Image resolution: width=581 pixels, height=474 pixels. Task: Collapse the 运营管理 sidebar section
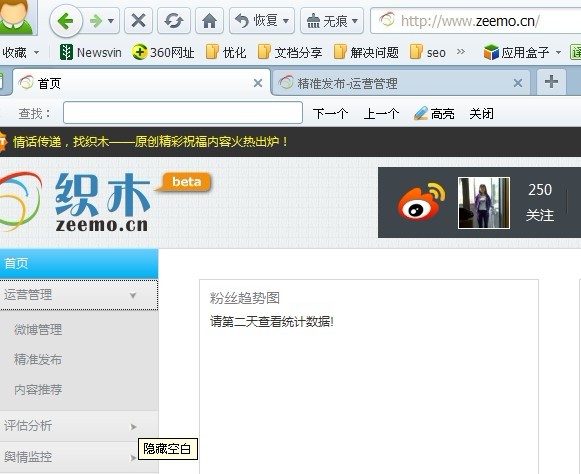(x=79, y=295)
